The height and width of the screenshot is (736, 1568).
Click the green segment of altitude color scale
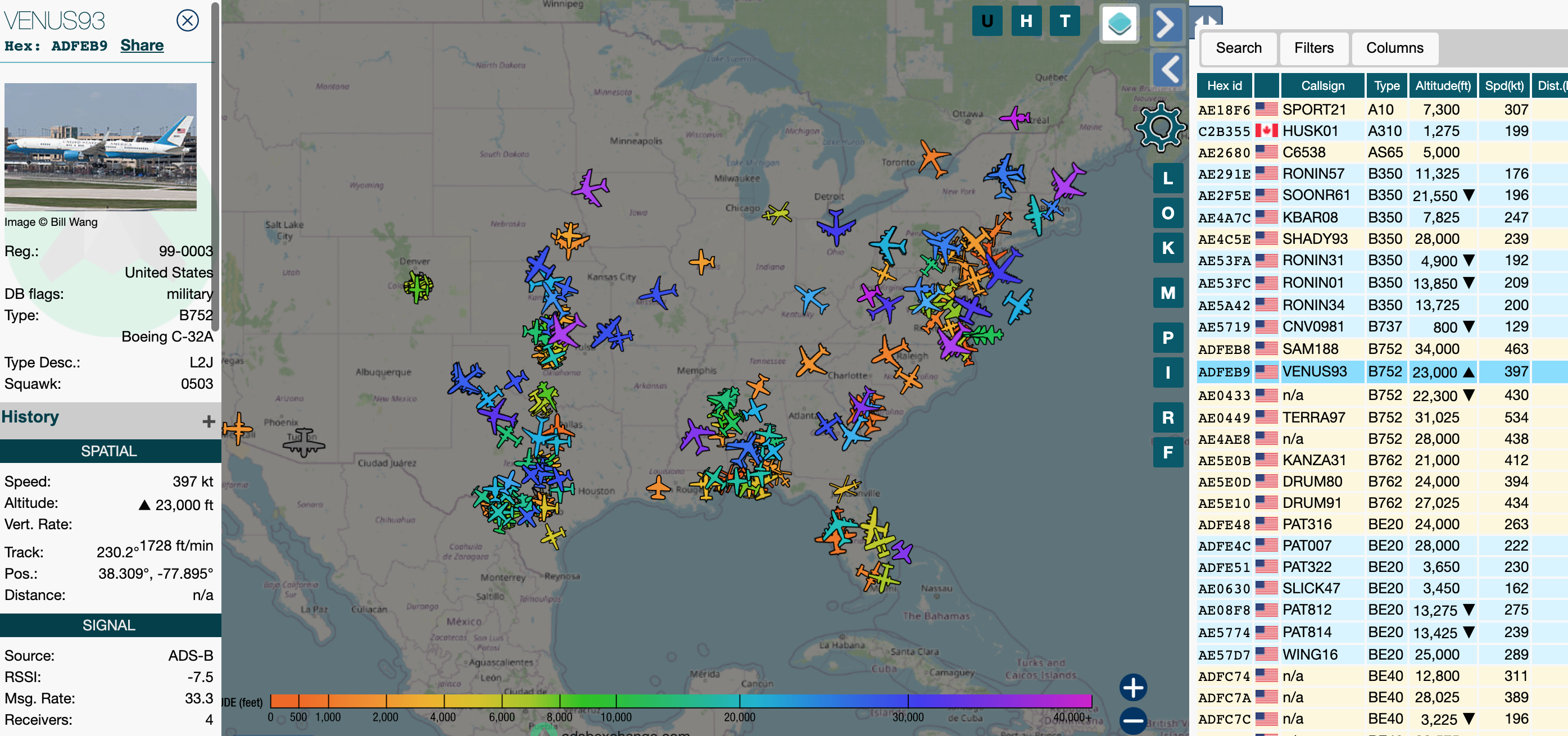point(587,701)
